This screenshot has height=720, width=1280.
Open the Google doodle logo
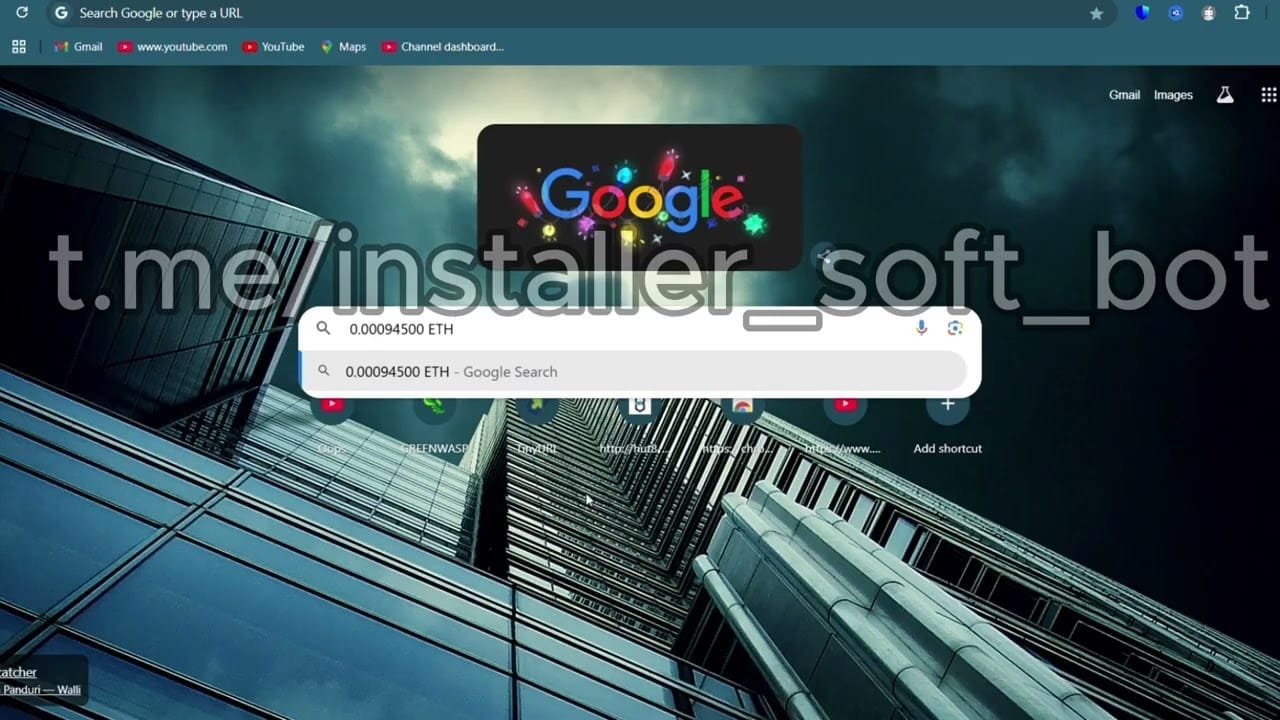click(639, 197)
